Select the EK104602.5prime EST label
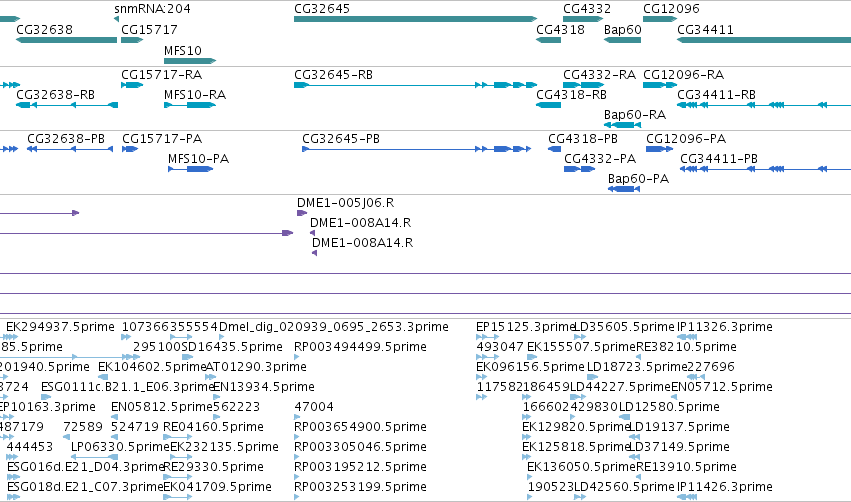The height and width of the screenshot is (502, 851). (x=153, y=367)
